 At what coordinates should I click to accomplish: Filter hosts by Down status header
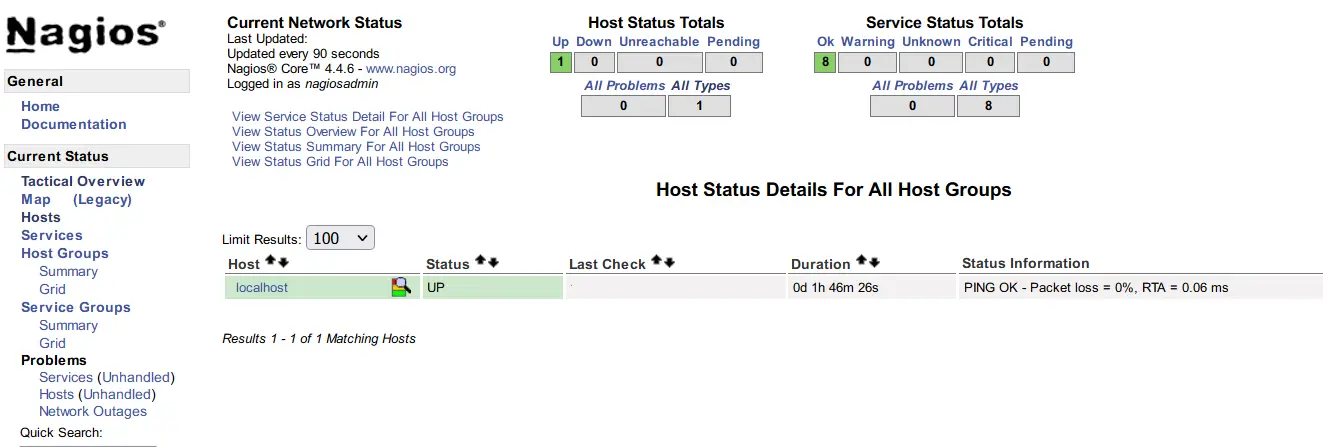(x=594, y=42)
